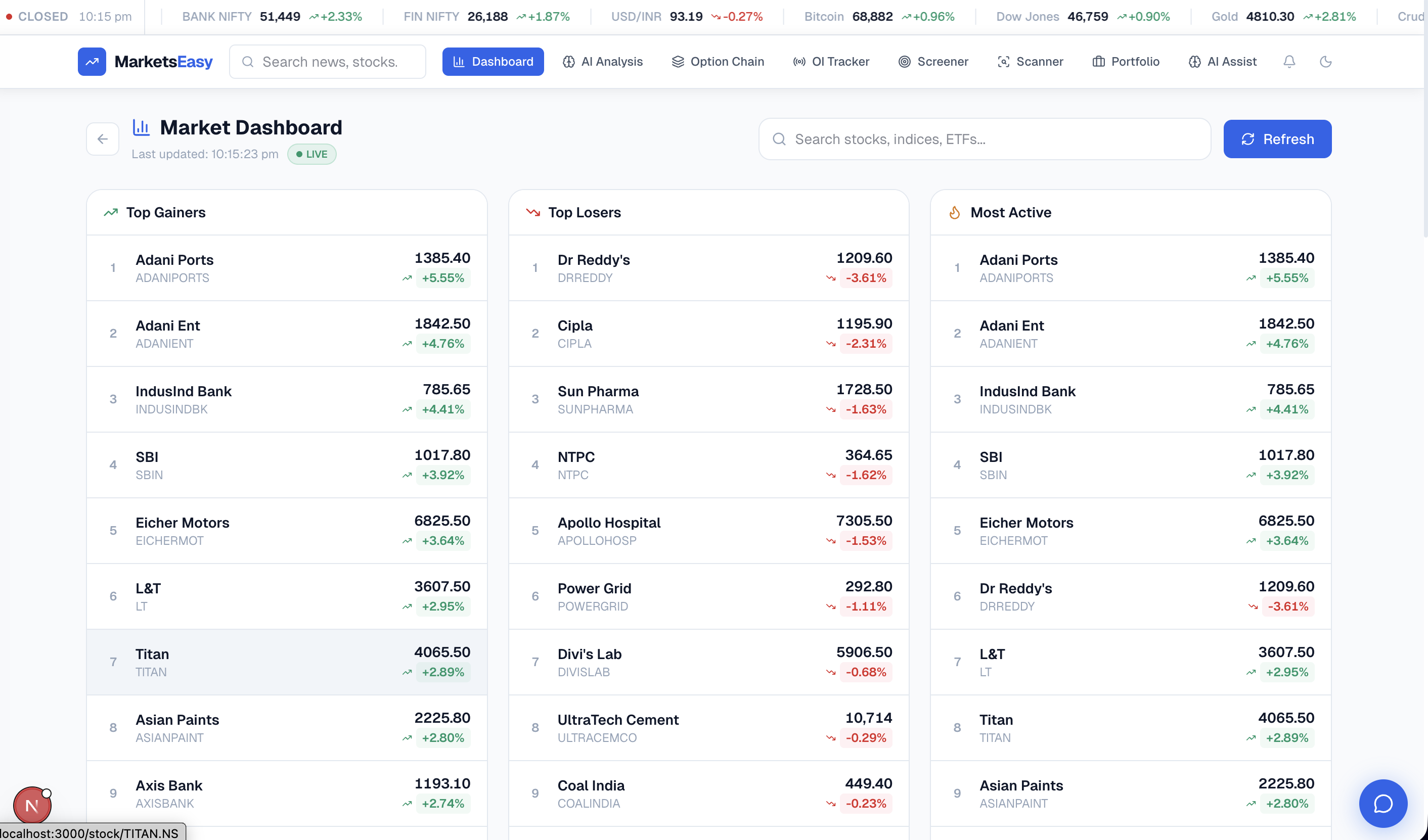Click the Refresh button
Image resolution: width=1428 pixels, height=840 pixels.
click(1277, 139)
